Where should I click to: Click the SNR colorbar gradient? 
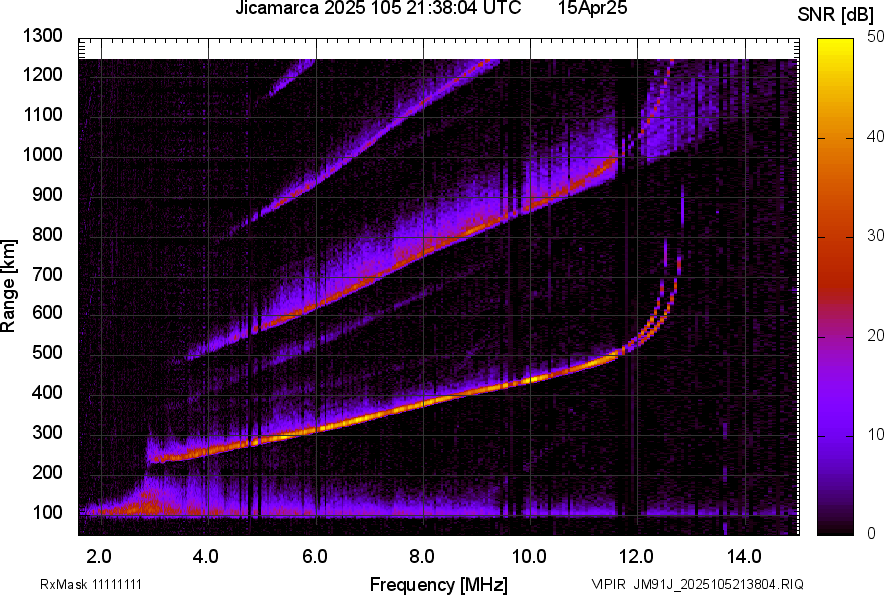[x=836, y=287]
